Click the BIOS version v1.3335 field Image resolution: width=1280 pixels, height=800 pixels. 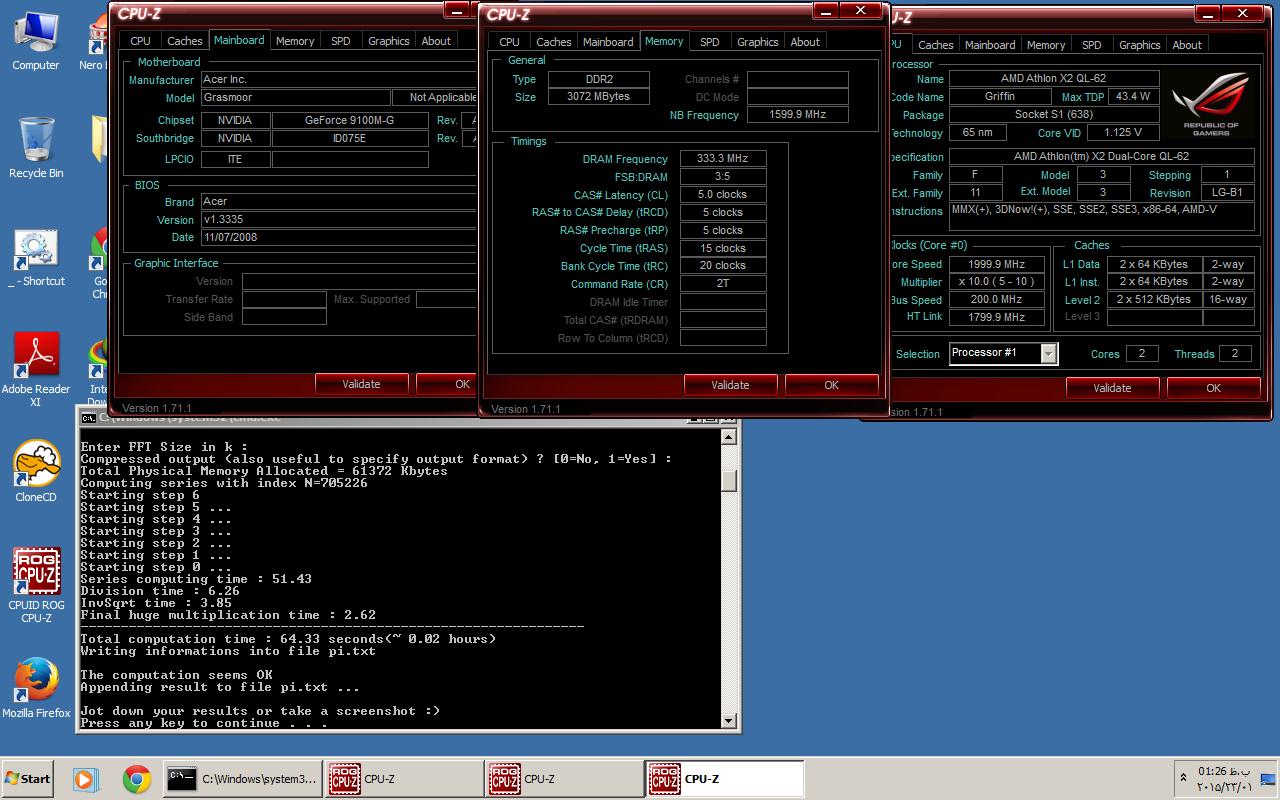point(339,220)
